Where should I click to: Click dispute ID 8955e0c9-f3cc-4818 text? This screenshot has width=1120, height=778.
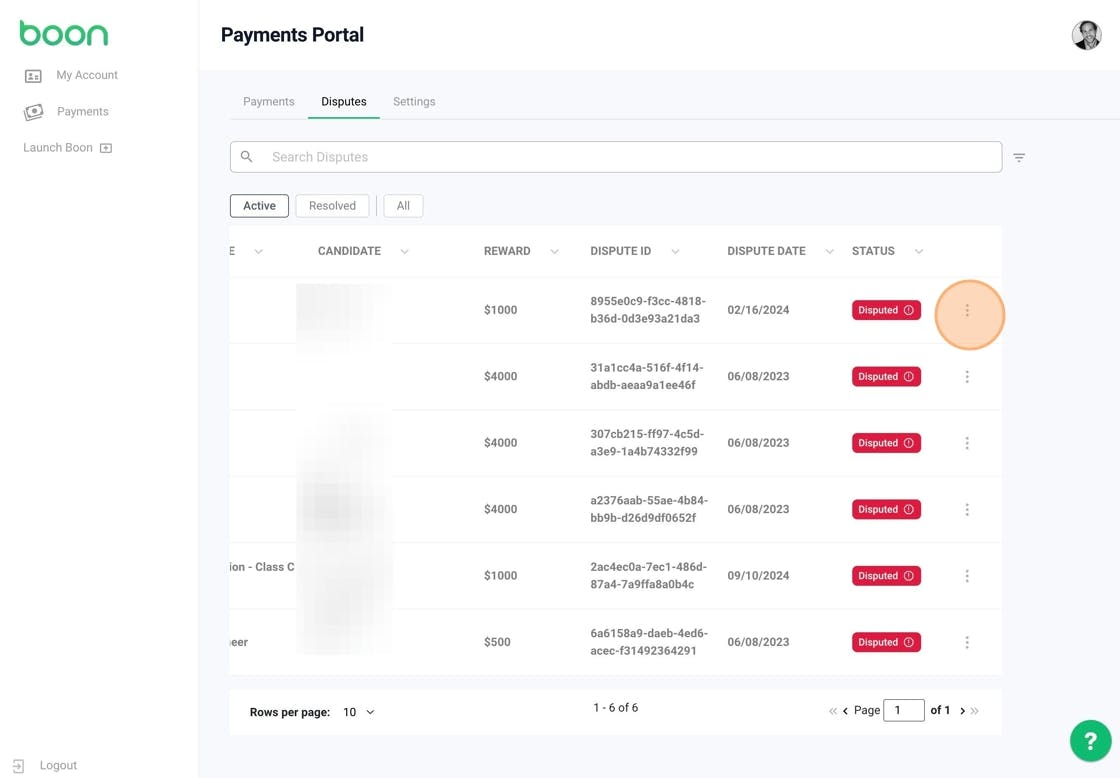click(647, 309)
